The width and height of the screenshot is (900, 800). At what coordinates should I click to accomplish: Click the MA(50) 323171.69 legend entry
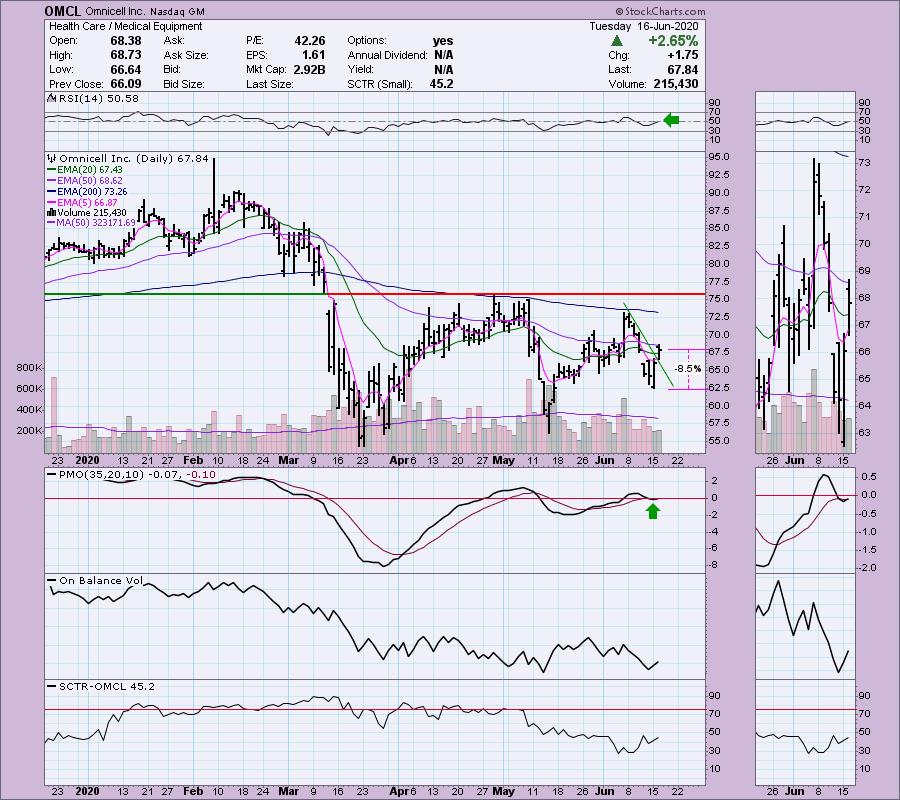tap(96, 223)
